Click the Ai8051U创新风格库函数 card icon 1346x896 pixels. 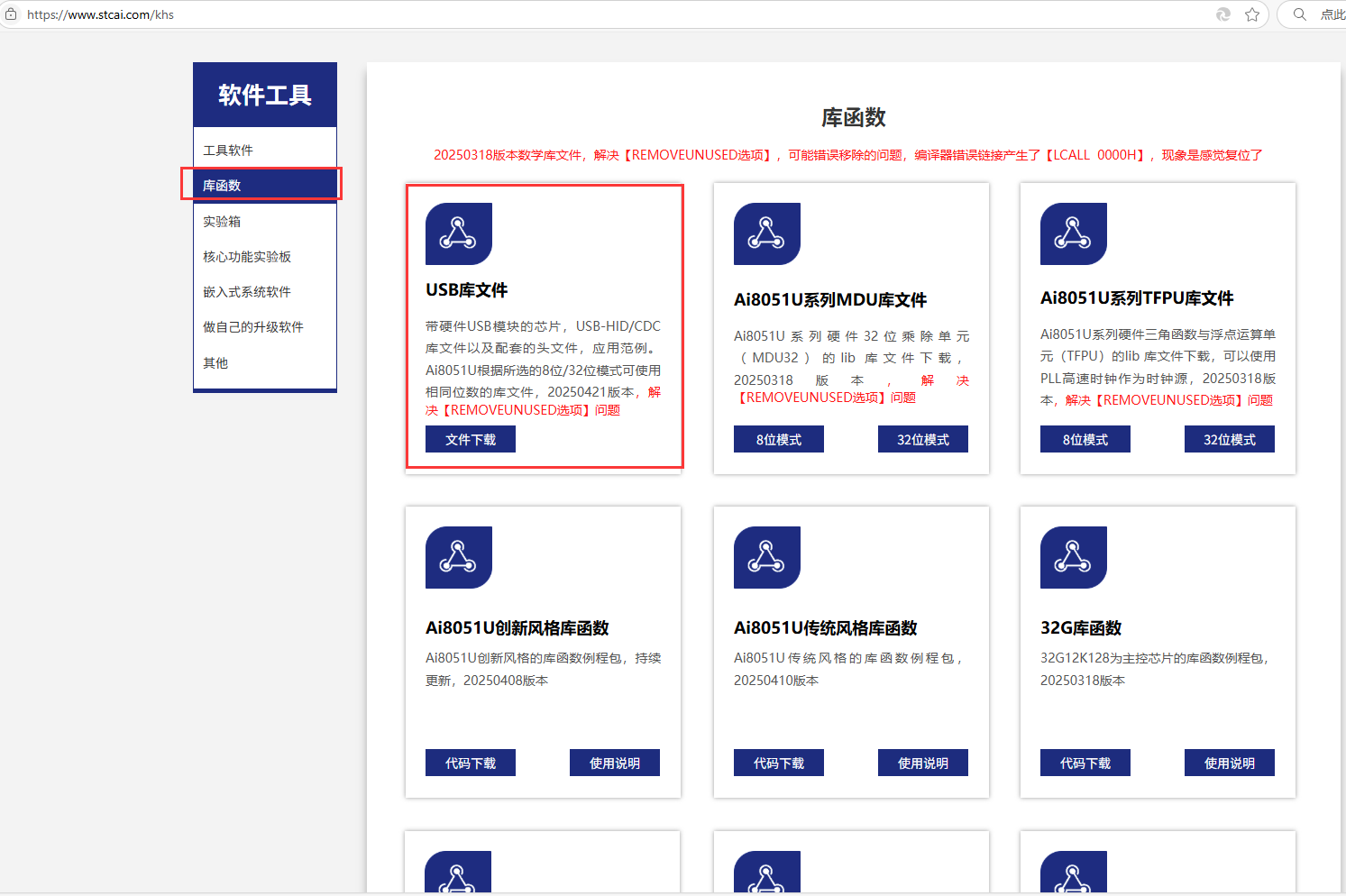pyautogui.click(x=459, y=557)
